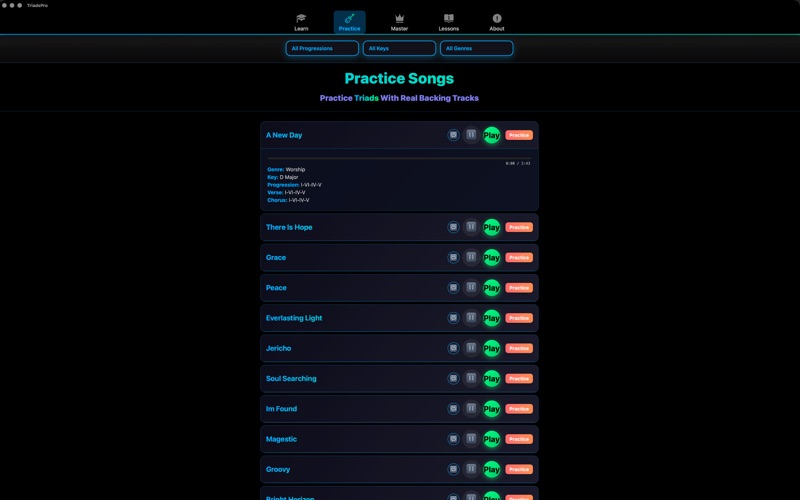This screenshot has width=800, height=500.
Task: Toggle the loop icon for Everlasting Light
Action: tap(453, 318)
